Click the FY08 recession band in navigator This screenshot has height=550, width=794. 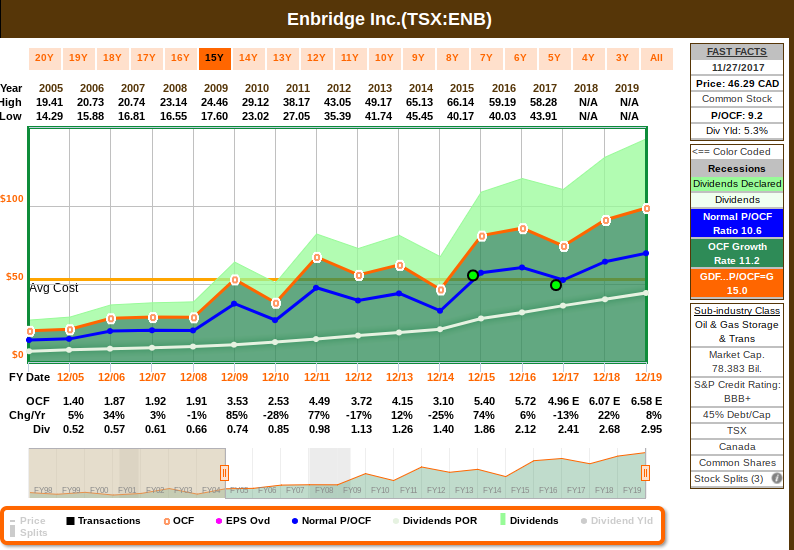click(330, 472)
